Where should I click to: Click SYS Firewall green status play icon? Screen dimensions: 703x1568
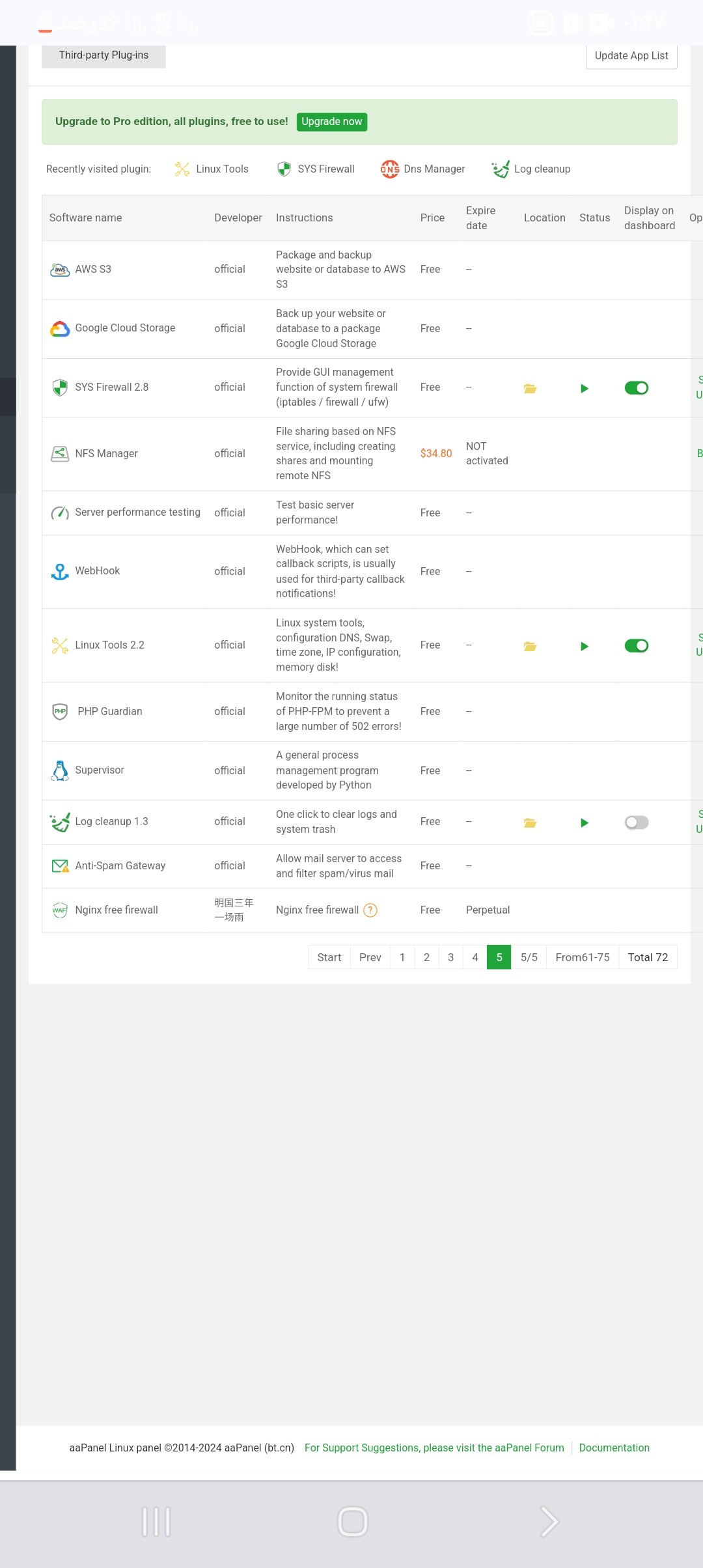point(585,388)
